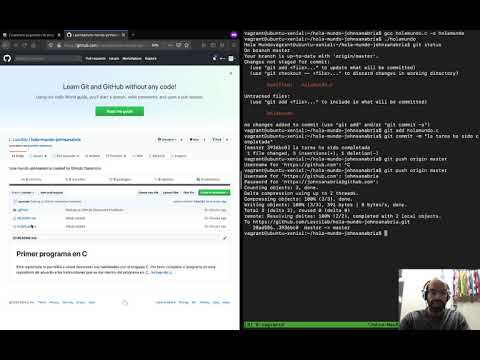Dismiss the Learn Git and GitHub banner
Screen dimensions: 480x360
coord(231,73)
